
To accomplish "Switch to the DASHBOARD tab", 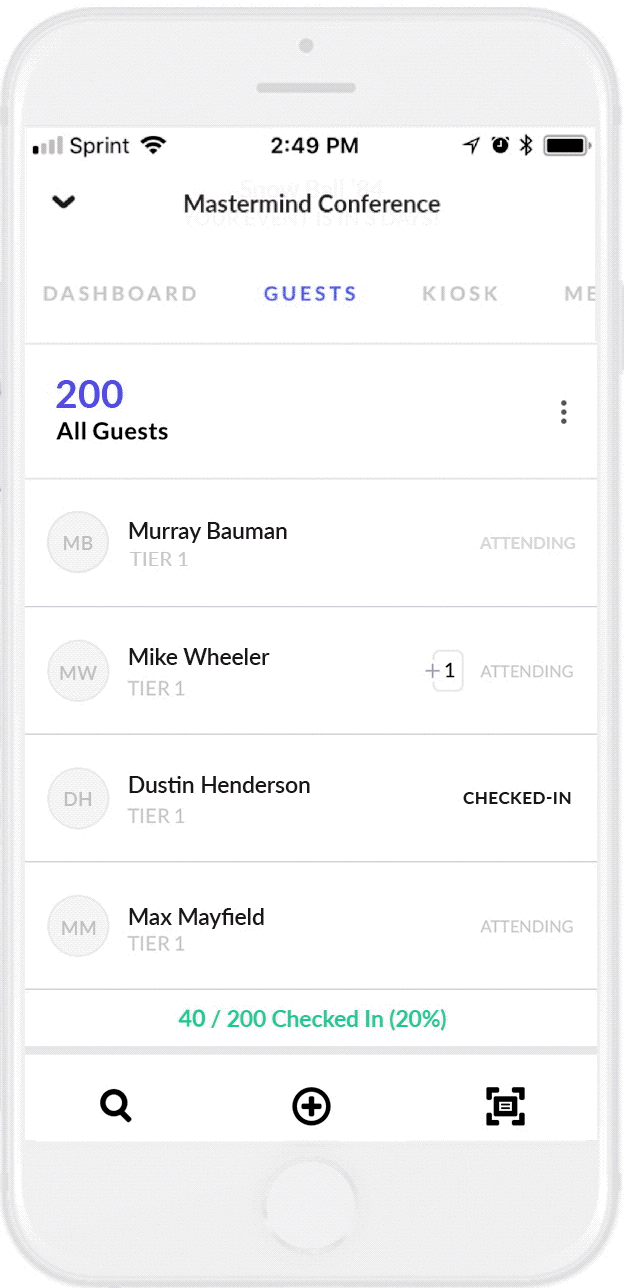I will (119, 293).
